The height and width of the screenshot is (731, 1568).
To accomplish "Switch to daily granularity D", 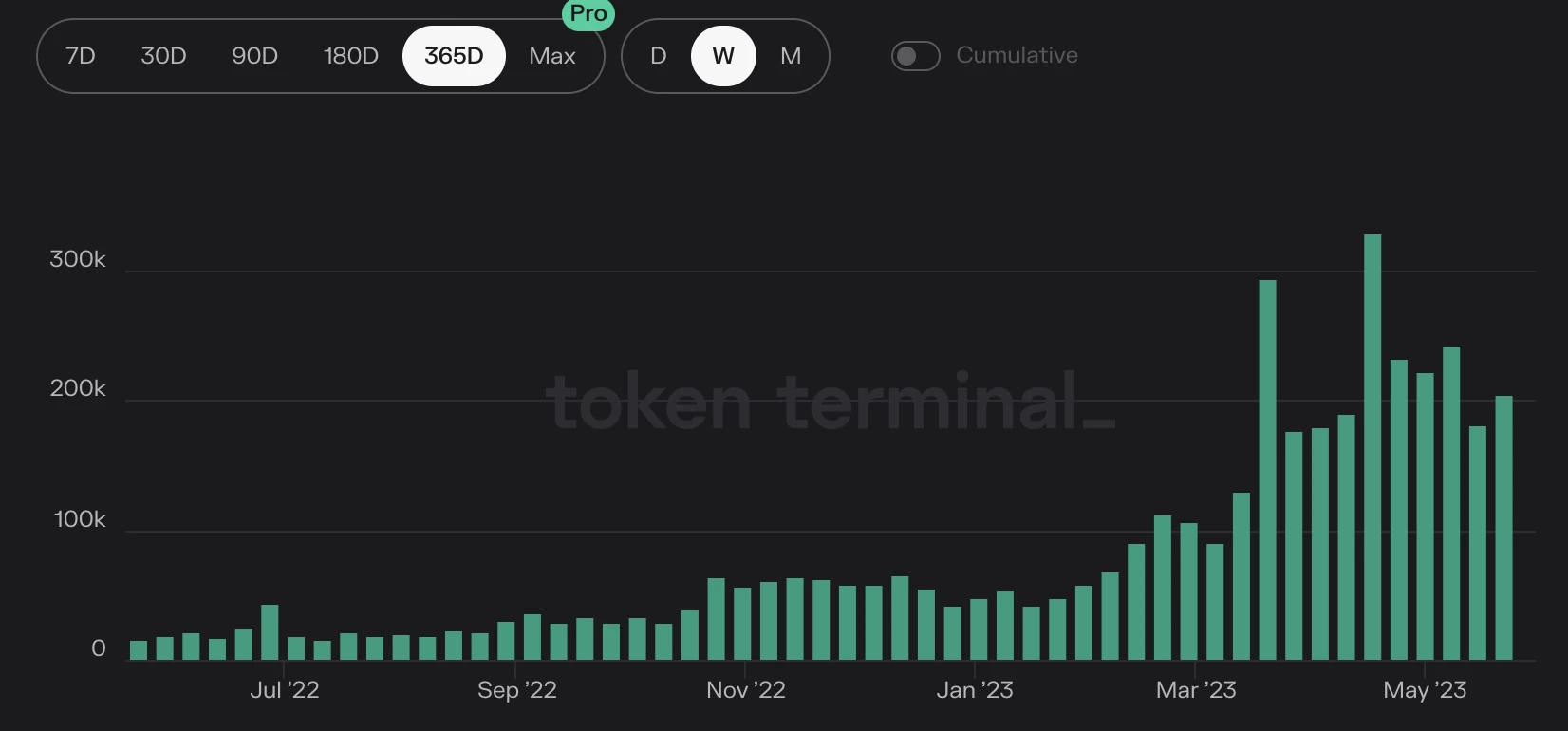I will pyautogui.click(x=658, y=56).
